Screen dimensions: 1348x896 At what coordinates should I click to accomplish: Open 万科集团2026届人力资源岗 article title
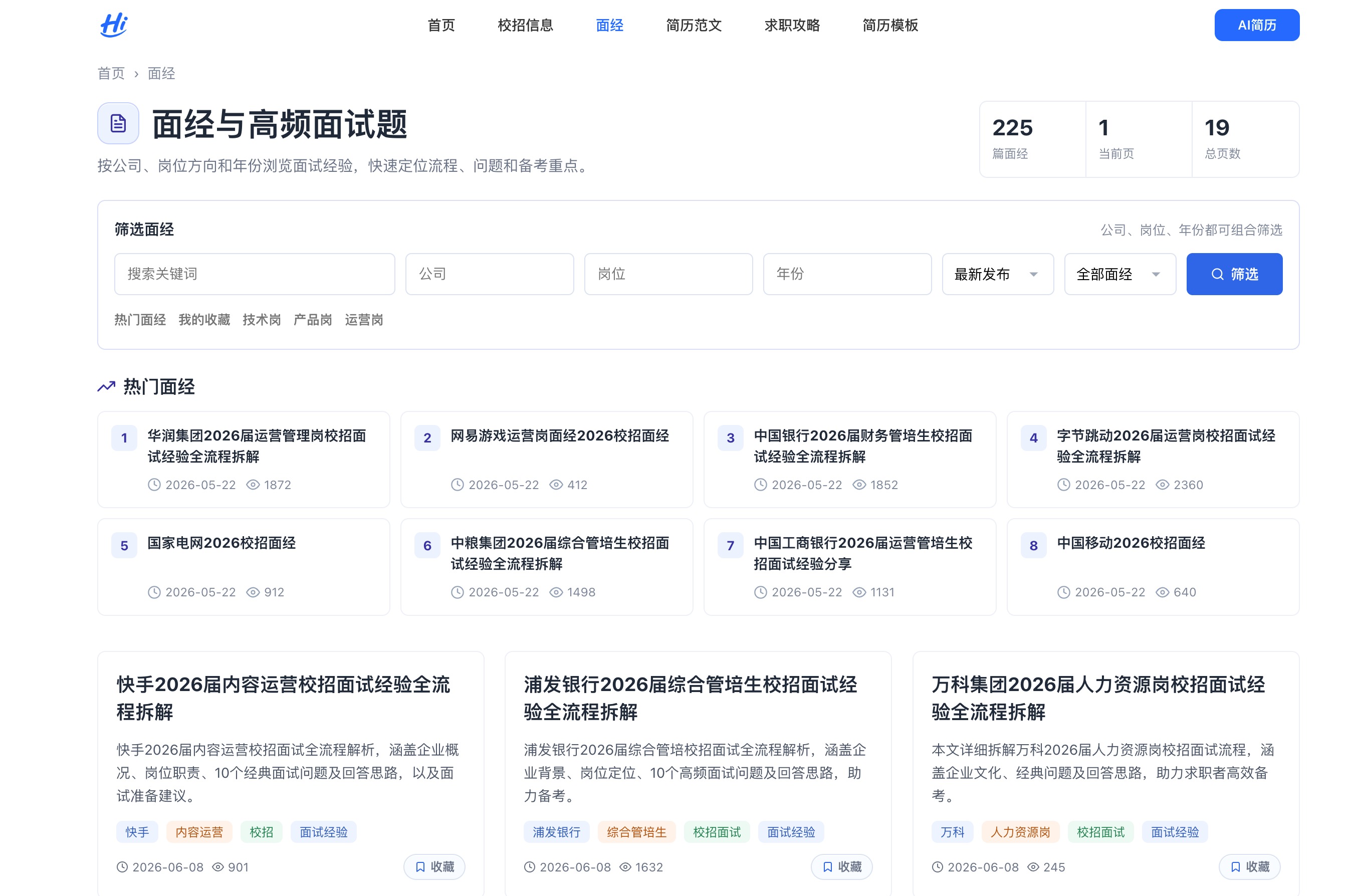(x=1098, y=698)
